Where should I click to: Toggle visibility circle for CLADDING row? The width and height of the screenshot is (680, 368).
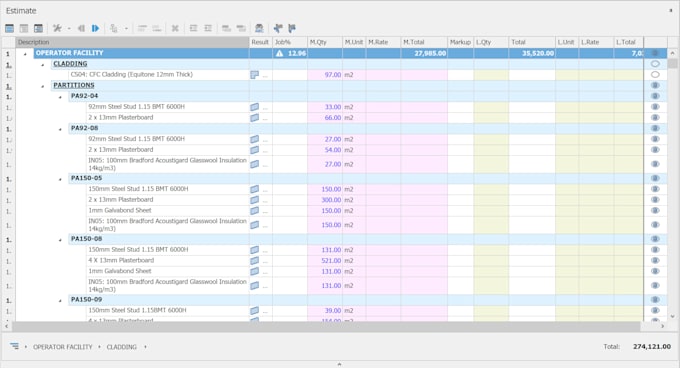655,64
